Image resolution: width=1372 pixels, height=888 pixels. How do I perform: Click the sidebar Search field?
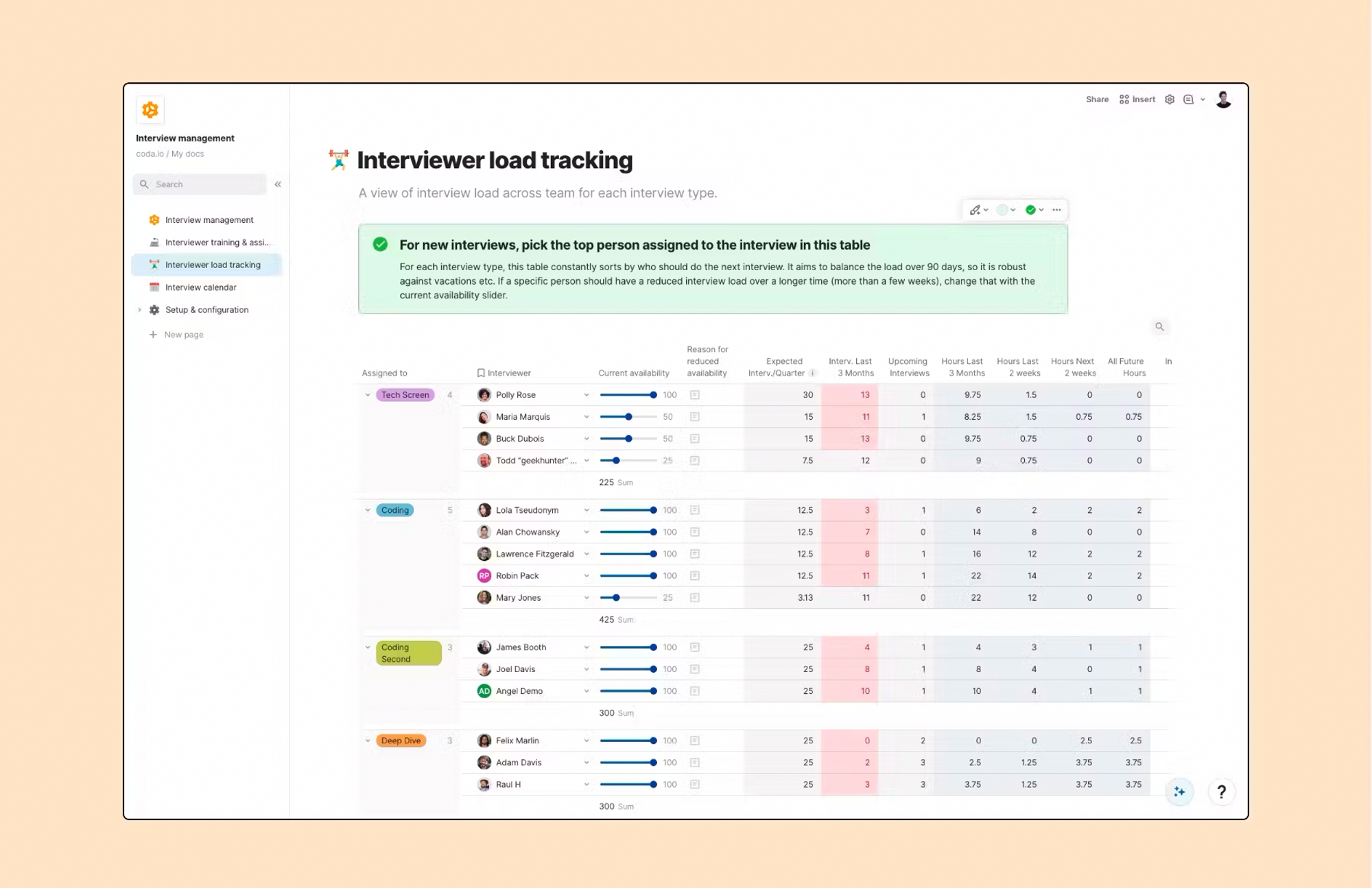(200, 184)
